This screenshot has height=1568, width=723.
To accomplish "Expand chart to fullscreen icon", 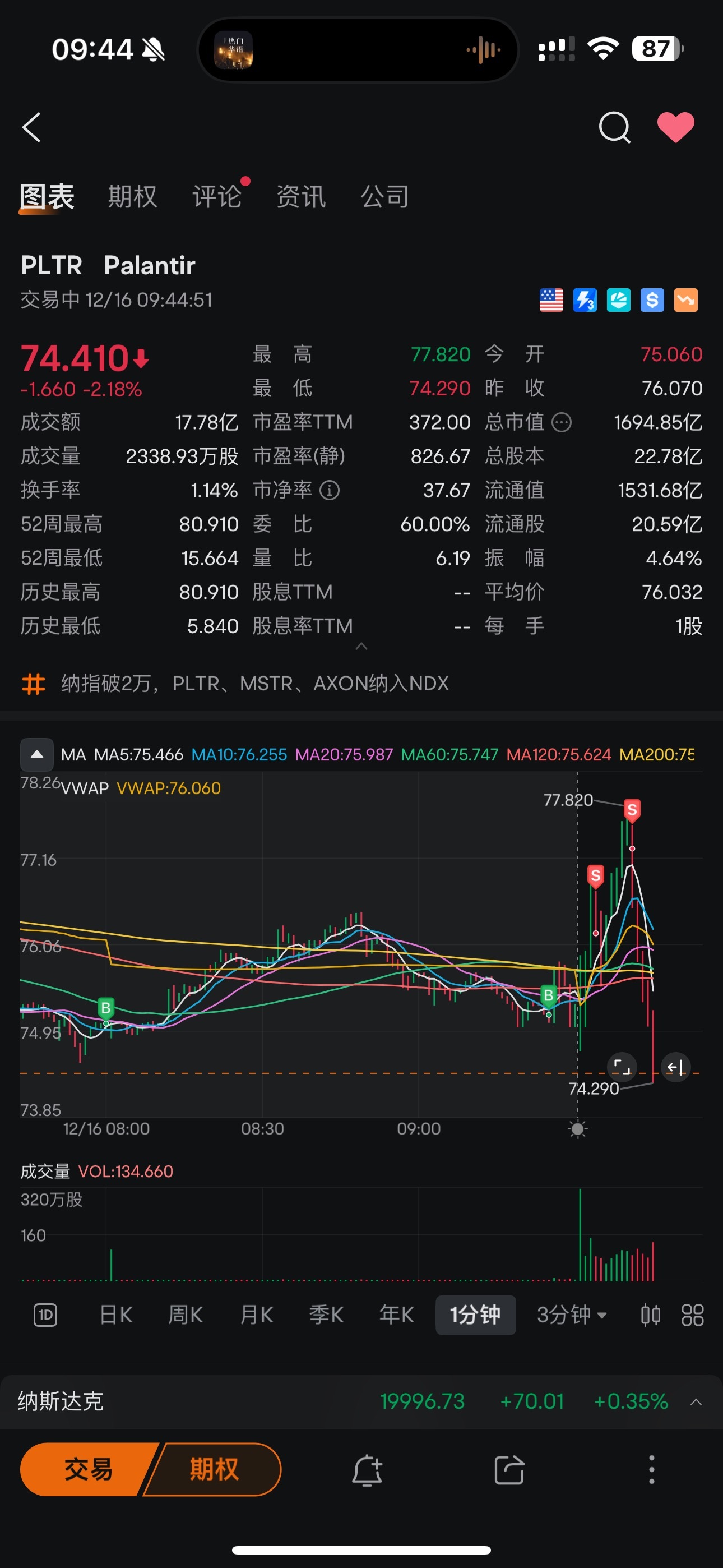I will click(622, 1067).
